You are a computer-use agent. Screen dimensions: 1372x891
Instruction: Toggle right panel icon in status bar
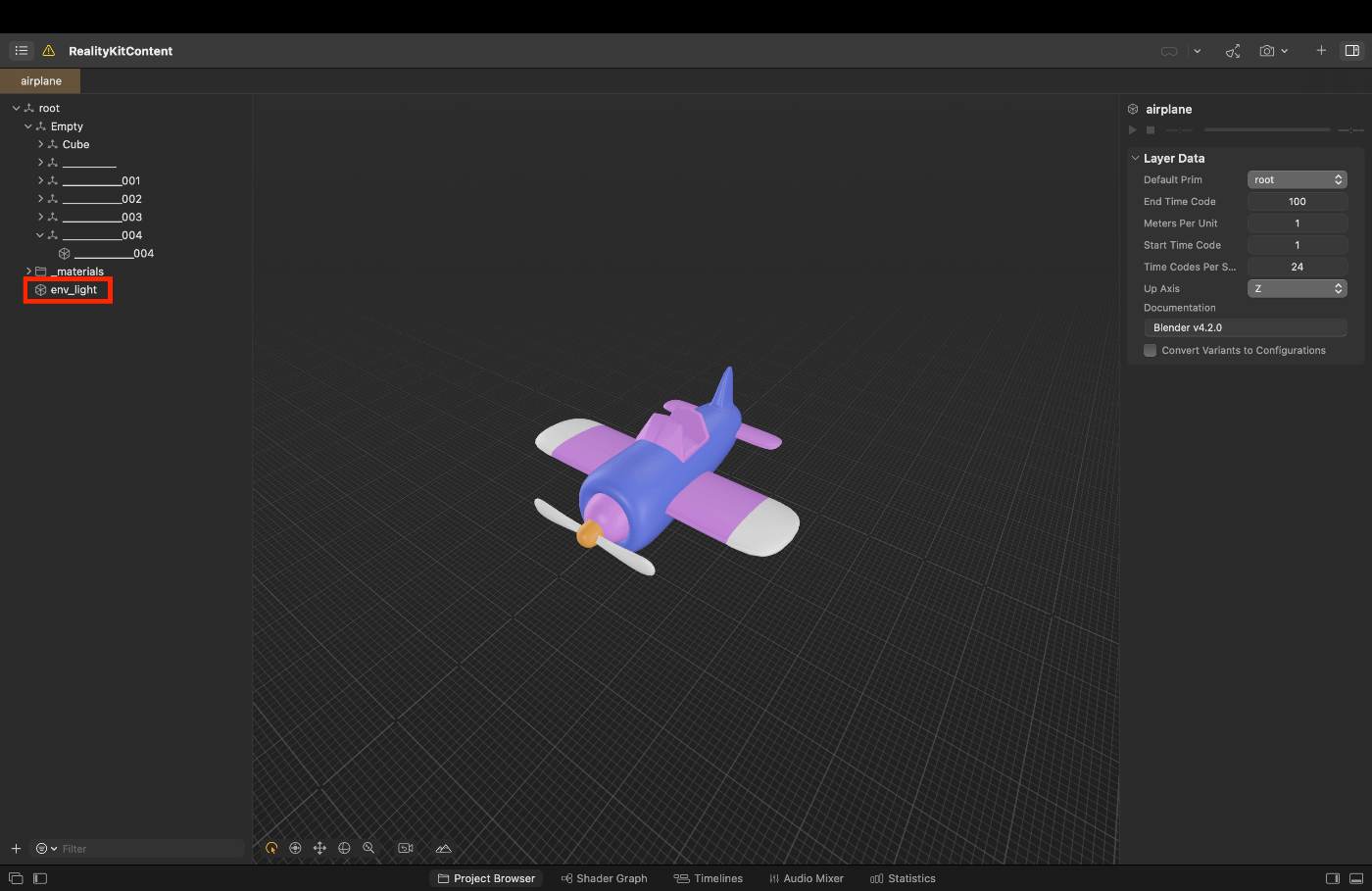coord(1333,878)
